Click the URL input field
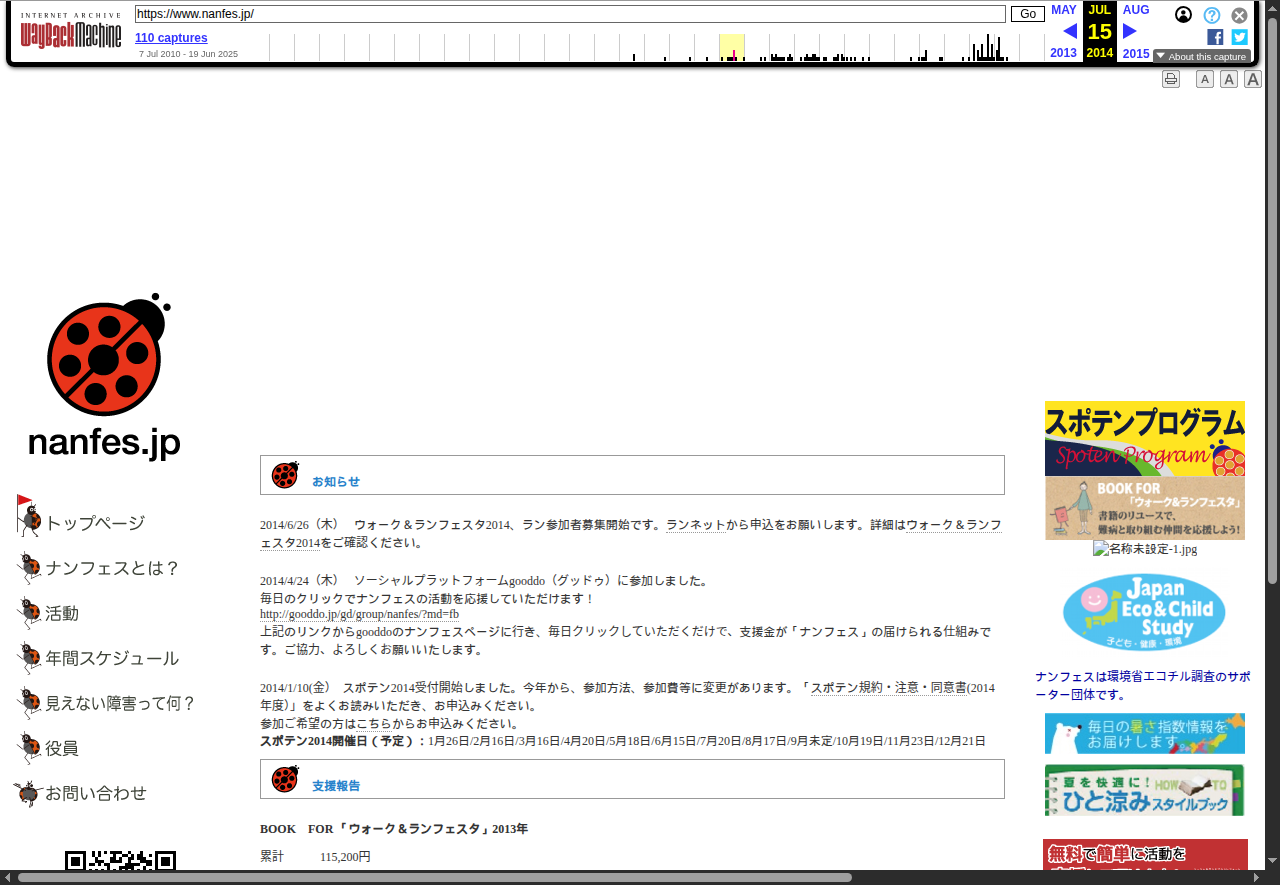The height and width of the screenshot is (885, 1280). 570,14
